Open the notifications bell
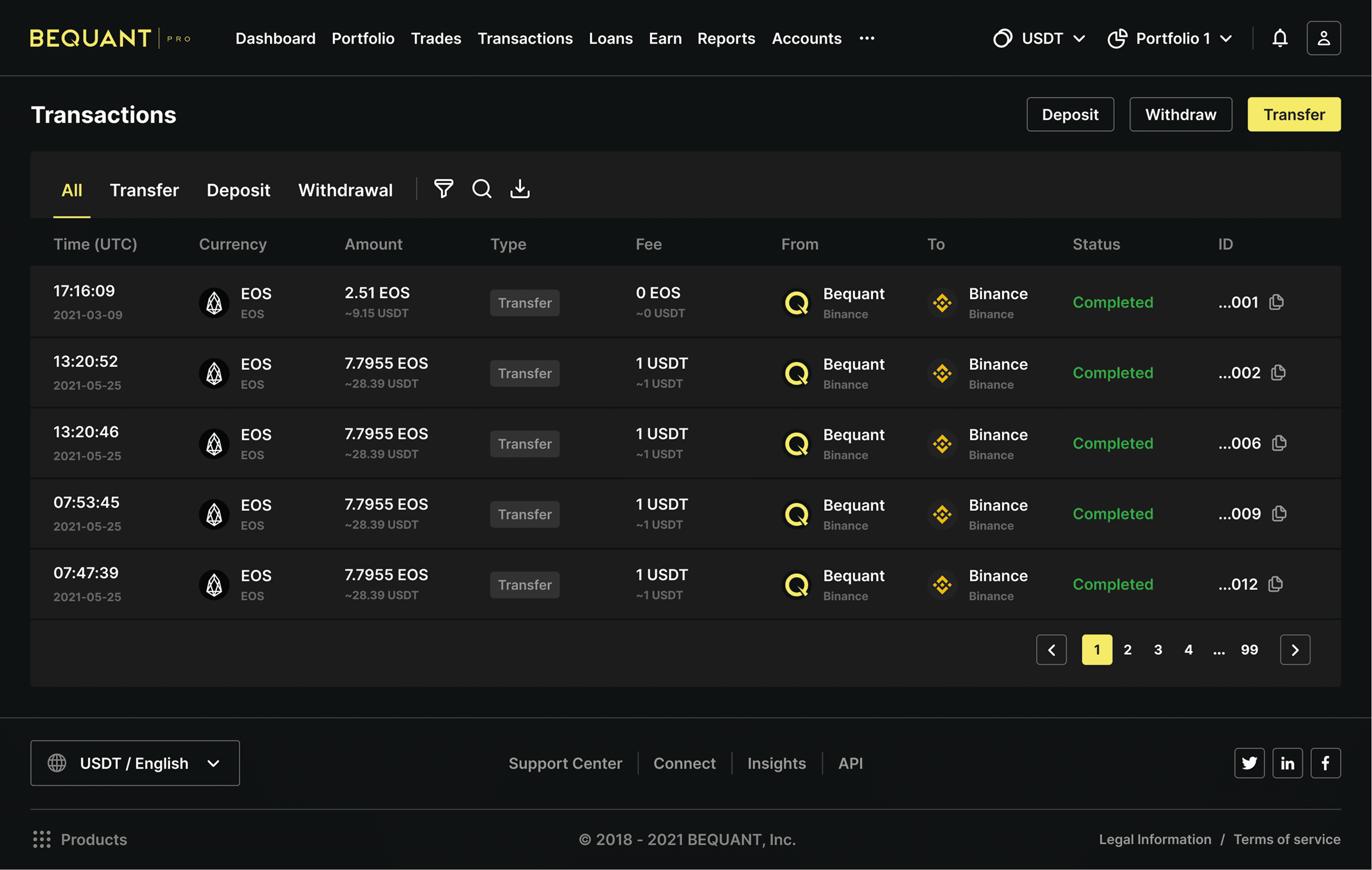 point(1279,38)
